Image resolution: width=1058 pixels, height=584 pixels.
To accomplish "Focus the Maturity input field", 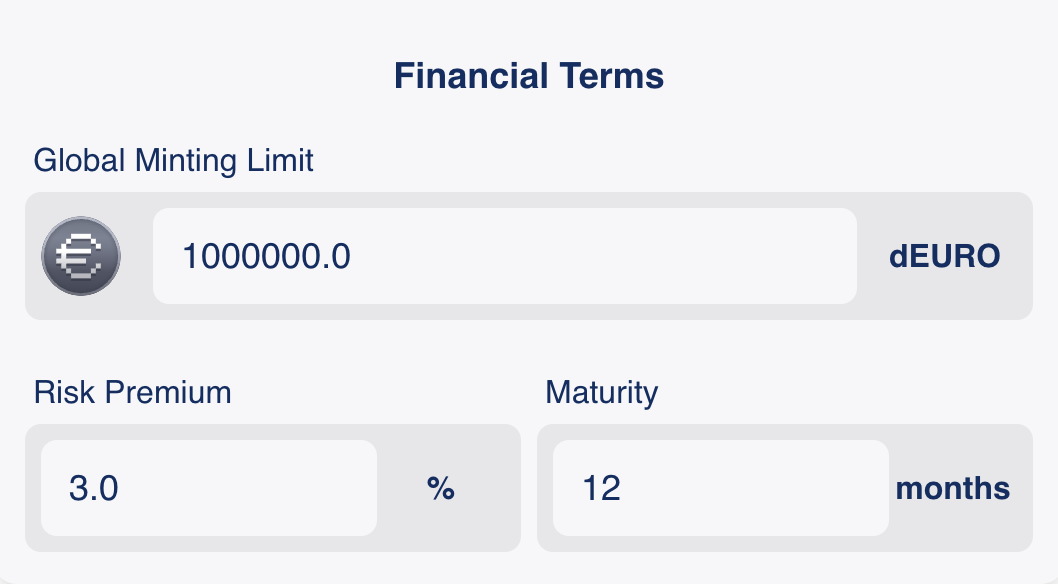I will pos(720,488).
